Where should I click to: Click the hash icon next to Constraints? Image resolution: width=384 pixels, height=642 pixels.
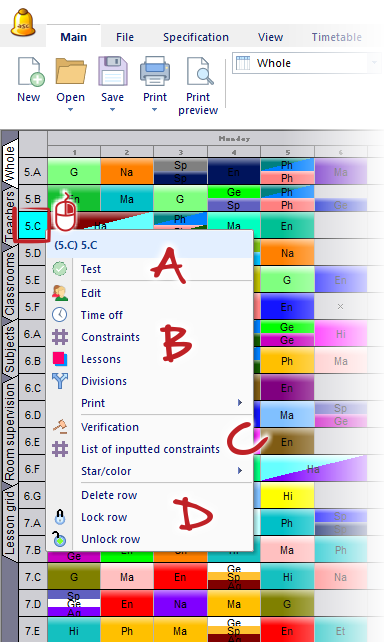coord(60,337)
